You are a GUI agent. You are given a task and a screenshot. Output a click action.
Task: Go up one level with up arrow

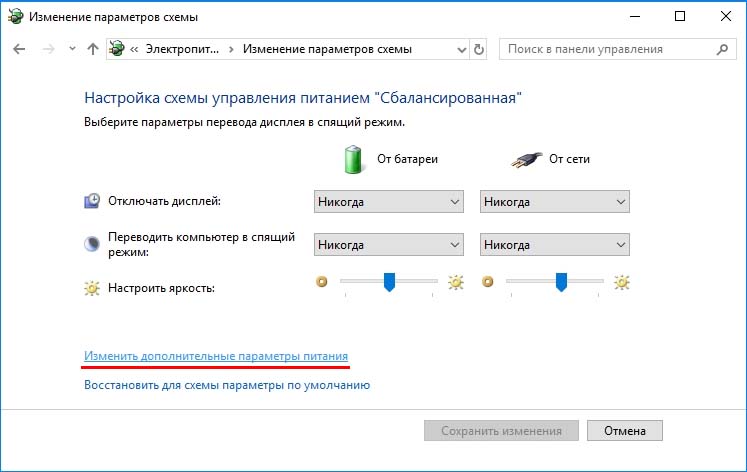pos(93,49)
